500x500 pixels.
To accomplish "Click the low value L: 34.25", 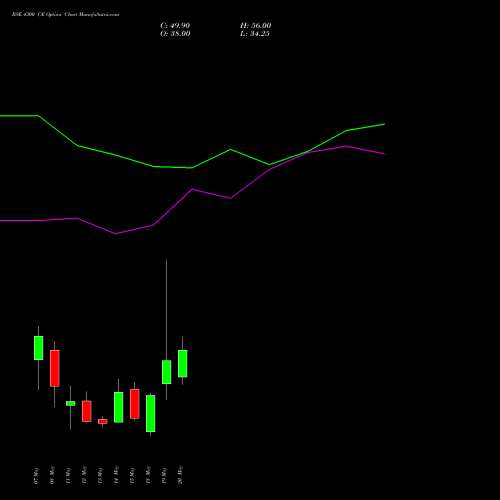I will (x=255, y=34).
